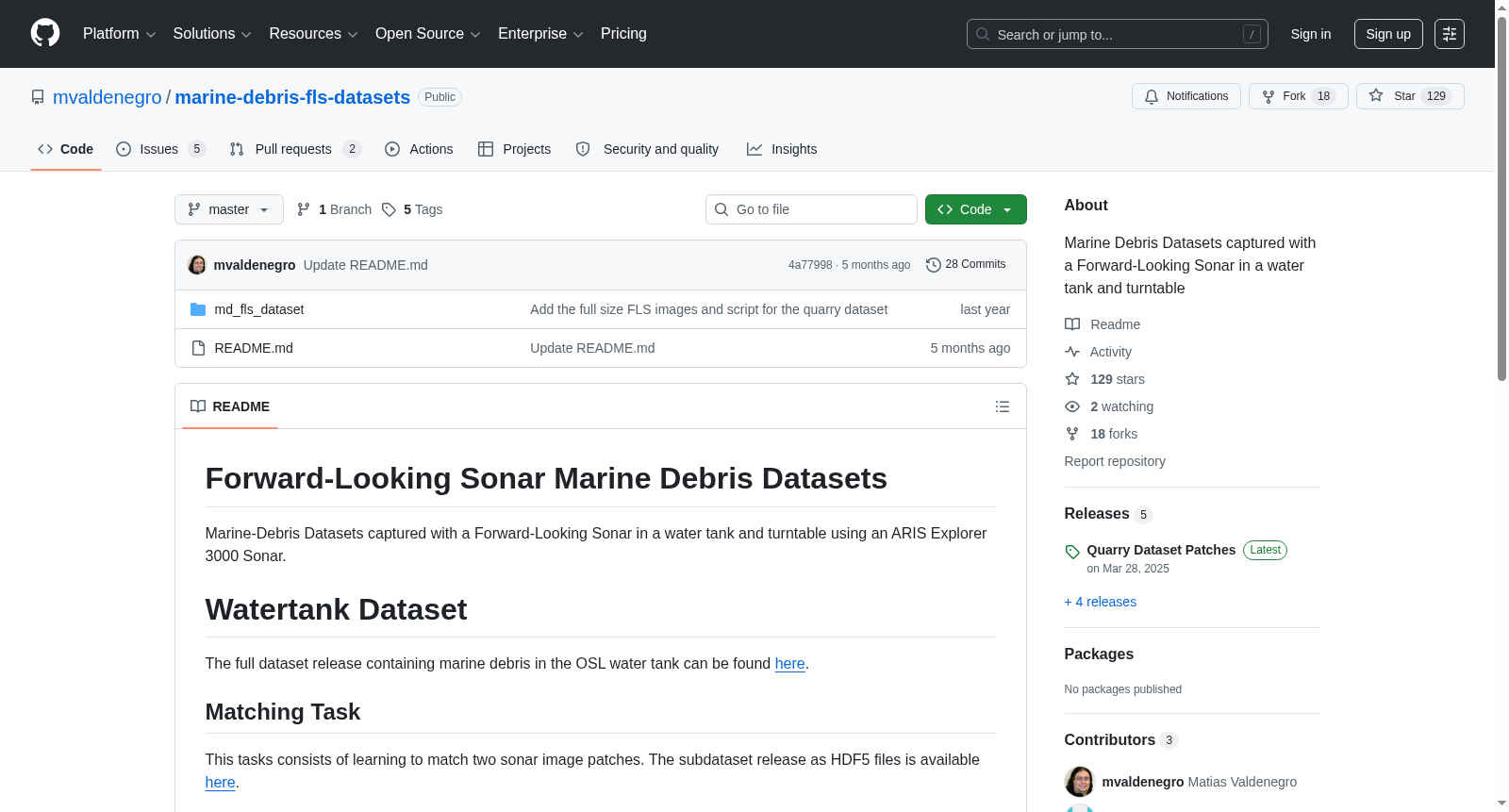The width and height of the screenshot is (1509, 812).
Task: Open the README.md file
Action: point(254,348)
